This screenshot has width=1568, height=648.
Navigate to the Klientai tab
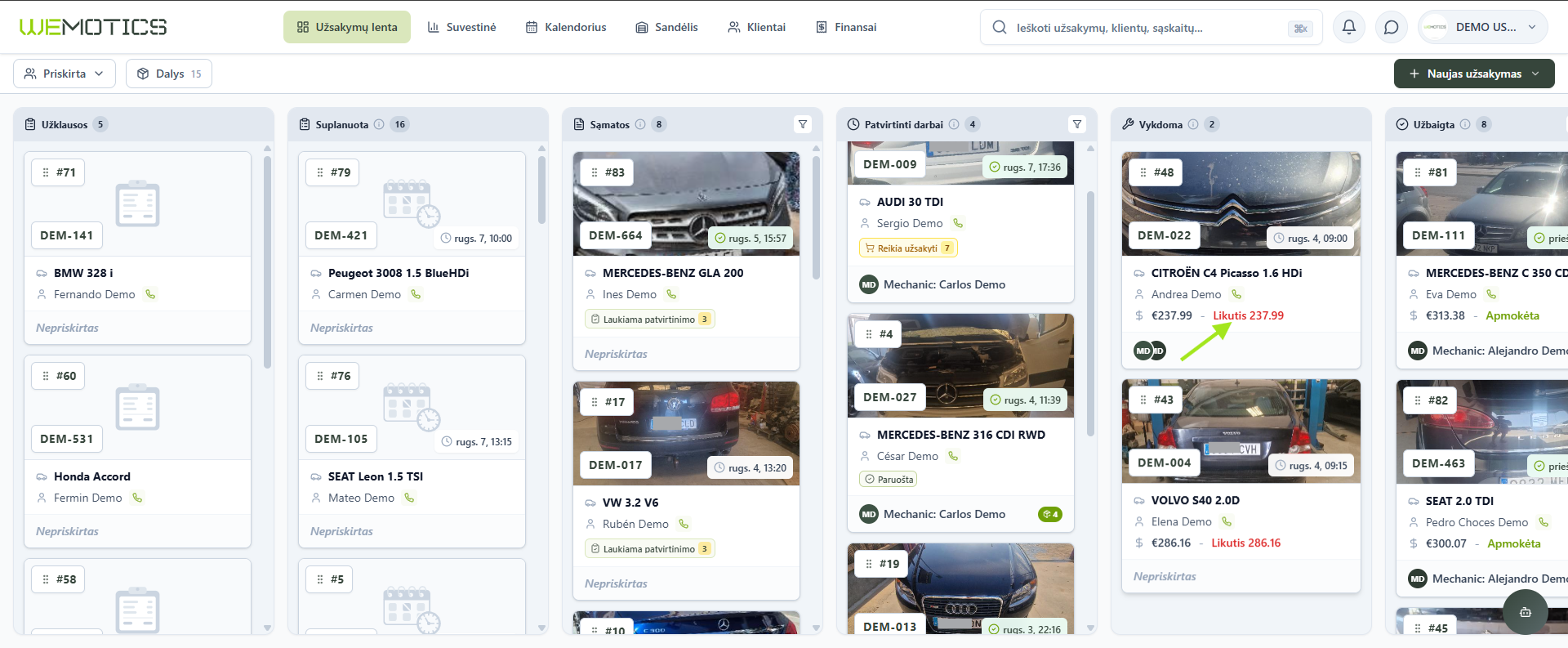(756, 27)
